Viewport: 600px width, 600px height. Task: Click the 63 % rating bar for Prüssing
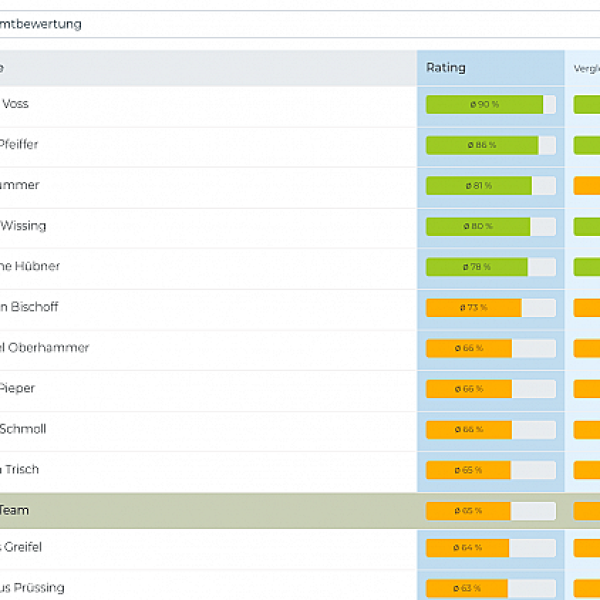point(491,589)
